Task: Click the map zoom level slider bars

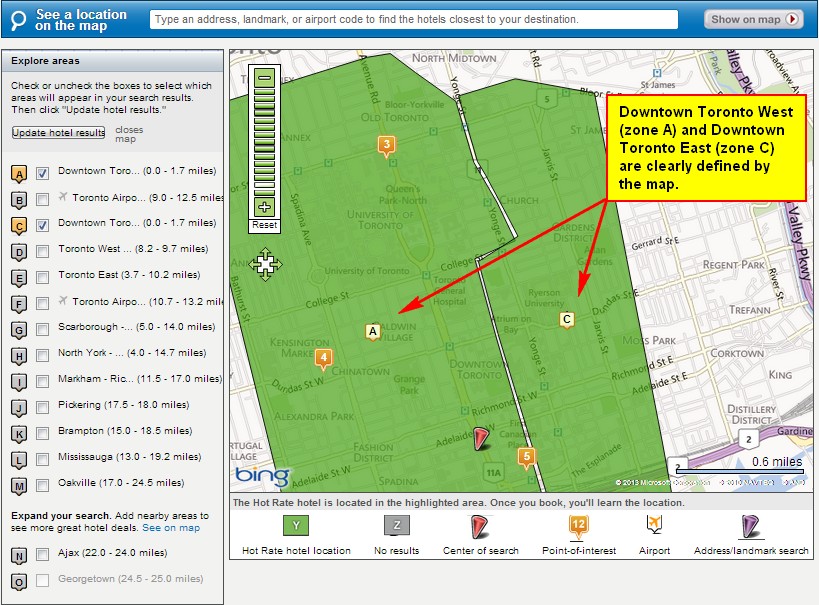Action: (x=265, y=143)
